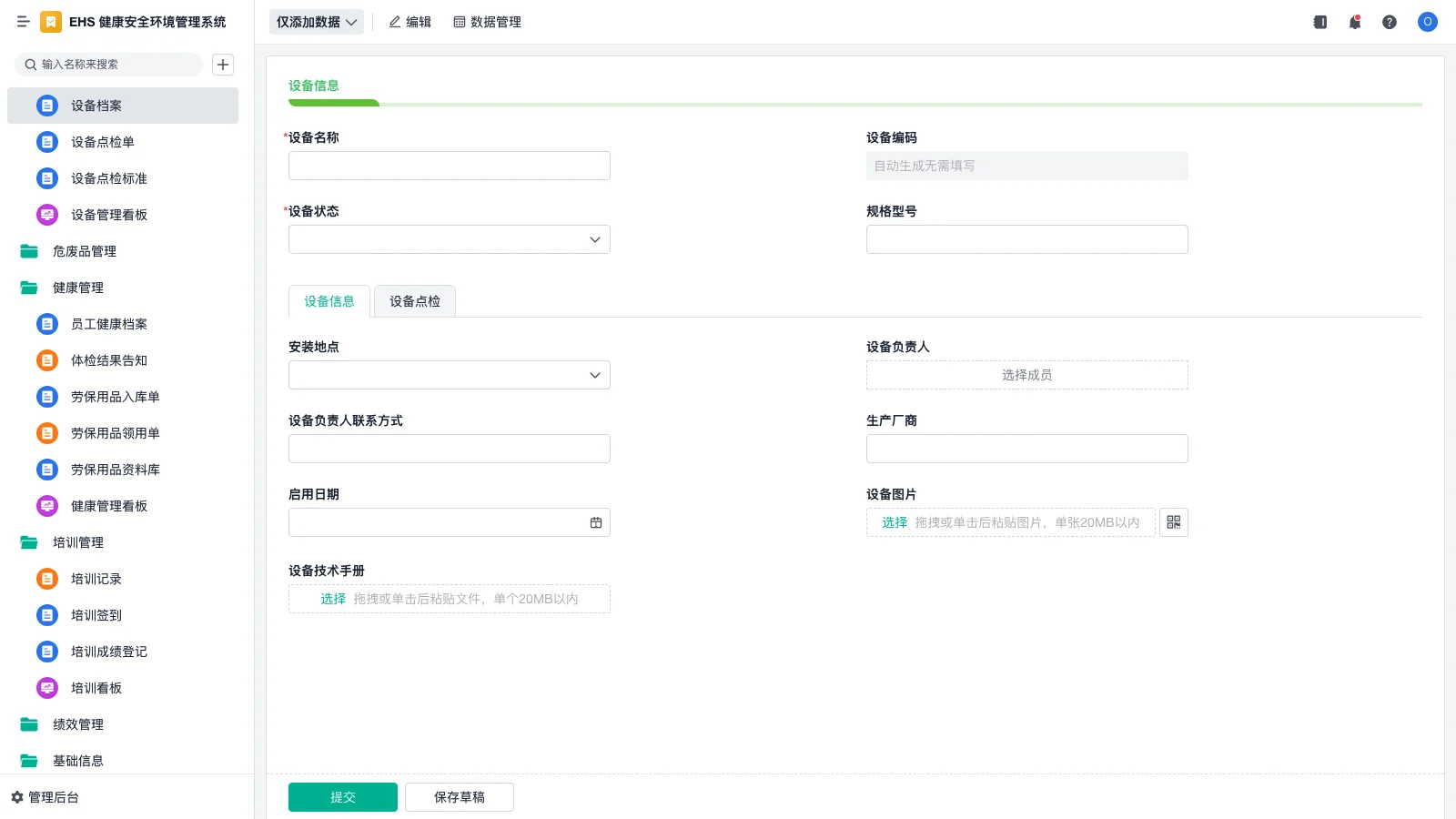
Task: Click the calendar icon in 启用日期 field
Action: click(596, 521)
